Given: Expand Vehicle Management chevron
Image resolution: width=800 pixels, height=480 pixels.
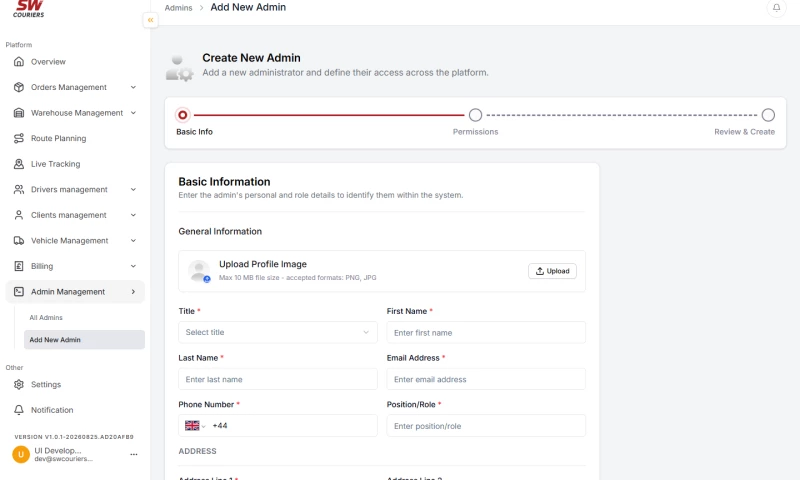Looking at the screenshot, I should coord(133,240).
